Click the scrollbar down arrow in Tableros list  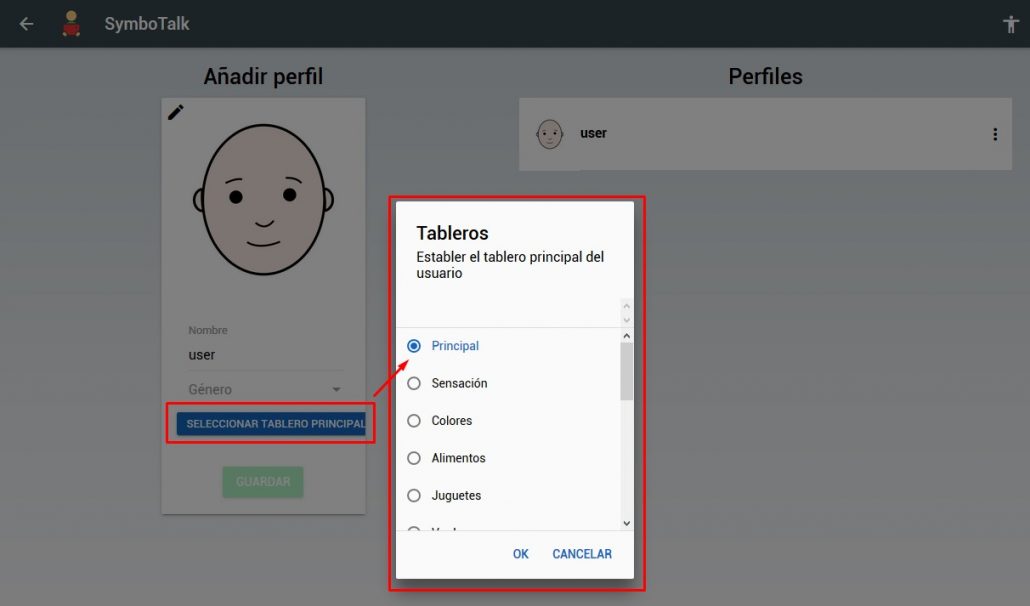[x=626, y=522]
